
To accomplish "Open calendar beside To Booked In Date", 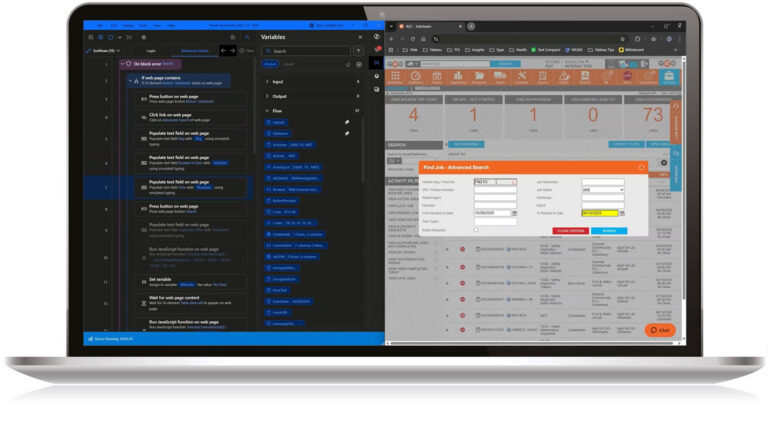I will [x=623, y=212].
